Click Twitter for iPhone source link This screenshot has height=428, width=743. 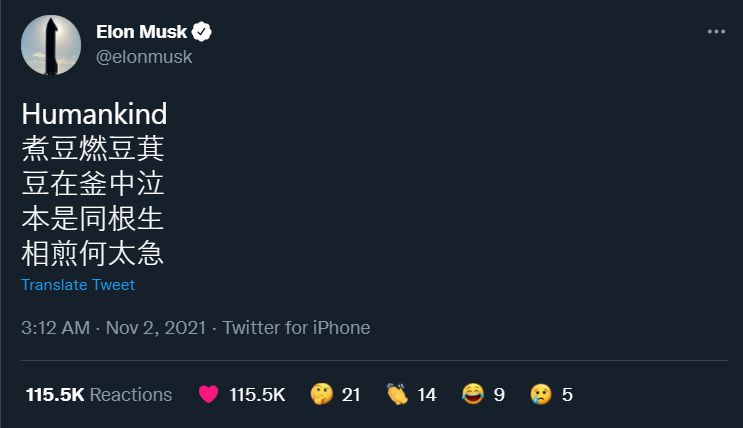pyautogui.click(x=296, y=328)
